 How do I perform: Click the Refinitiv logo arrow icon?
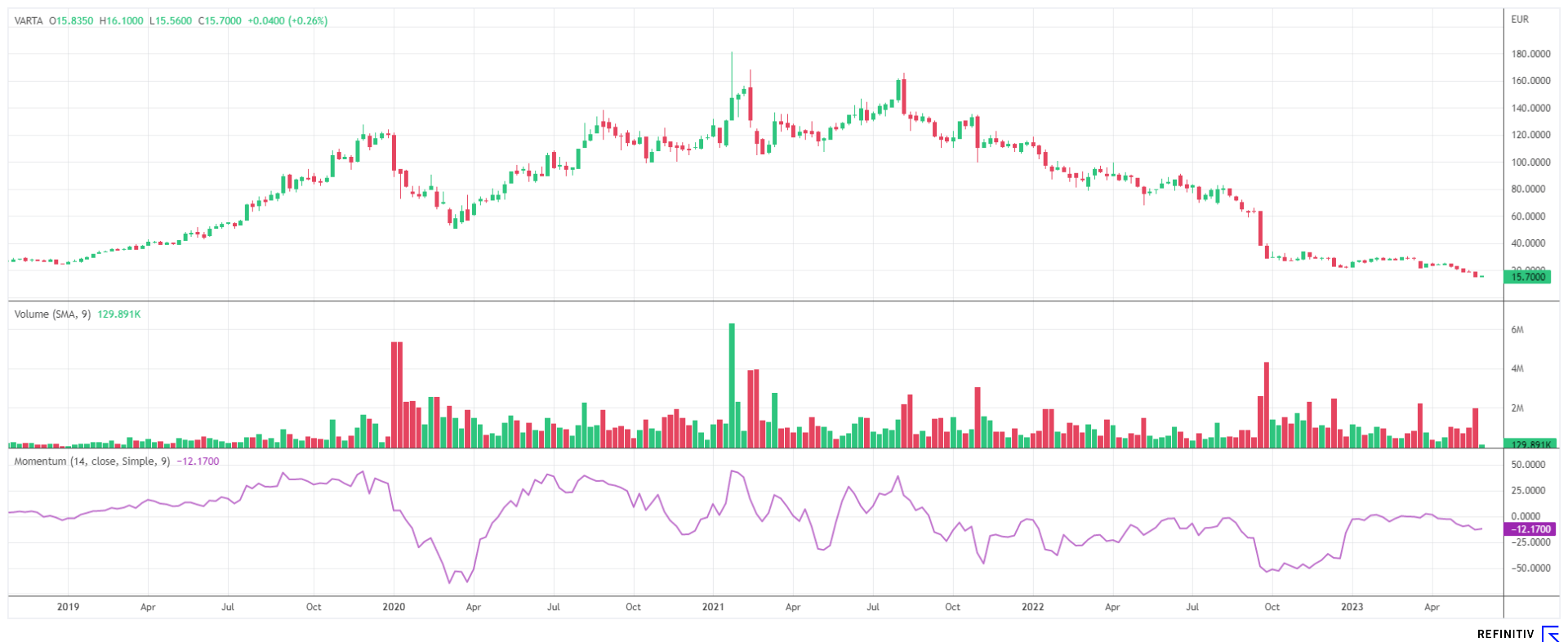pos(1549,634)
